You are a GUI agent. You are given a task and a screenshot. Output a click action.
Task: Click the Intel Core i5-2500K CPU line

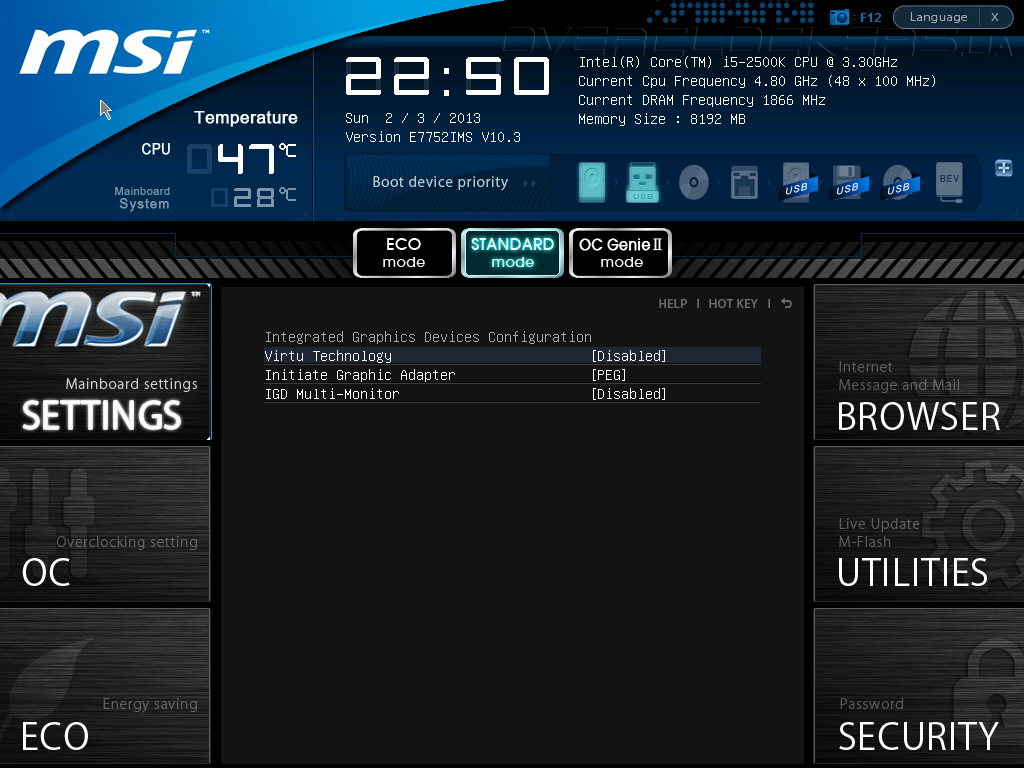pyautogui.click(x=737, y=62)
